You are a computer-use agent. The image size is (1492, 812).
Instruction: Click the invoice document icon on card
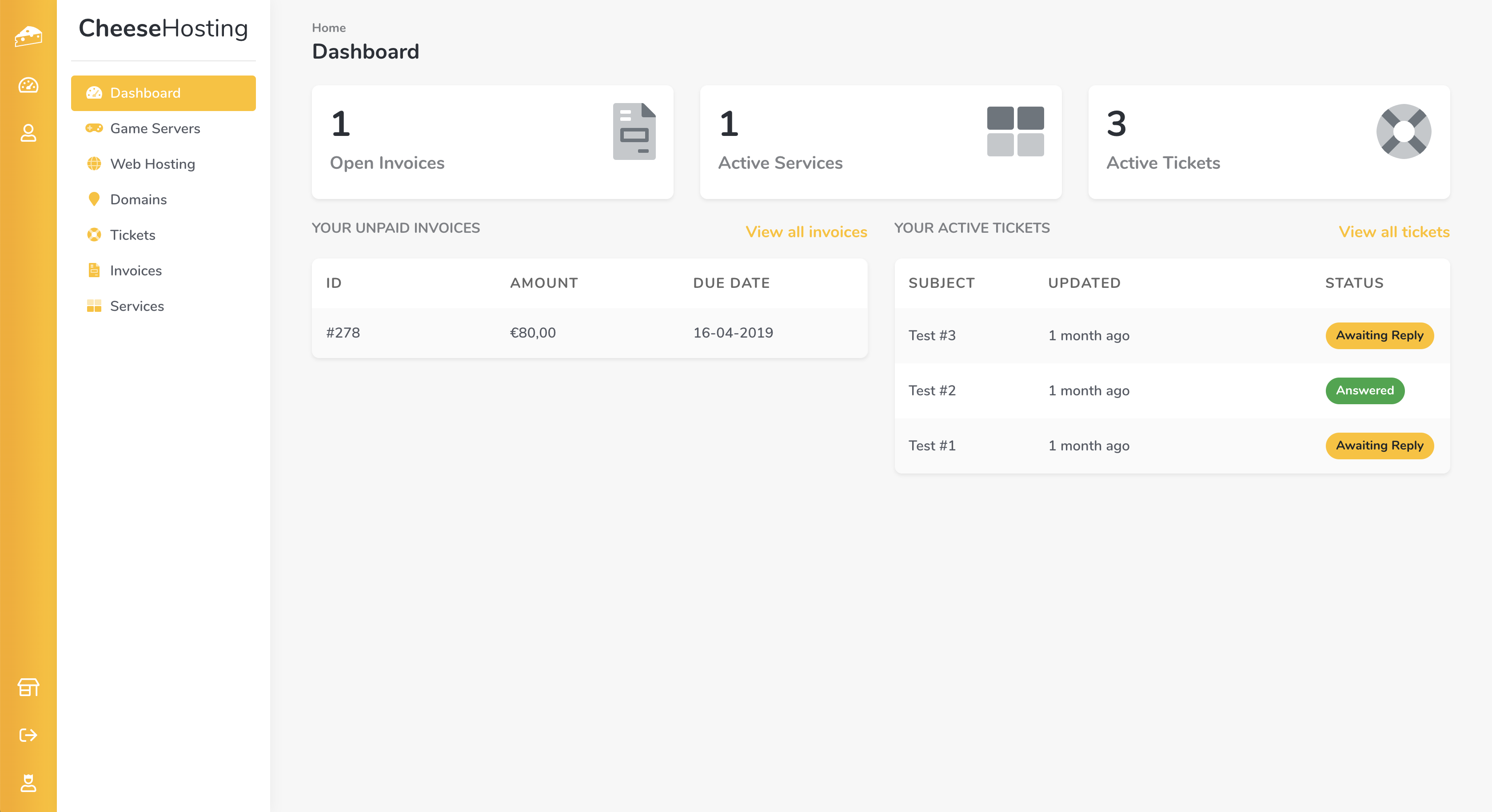634,131
